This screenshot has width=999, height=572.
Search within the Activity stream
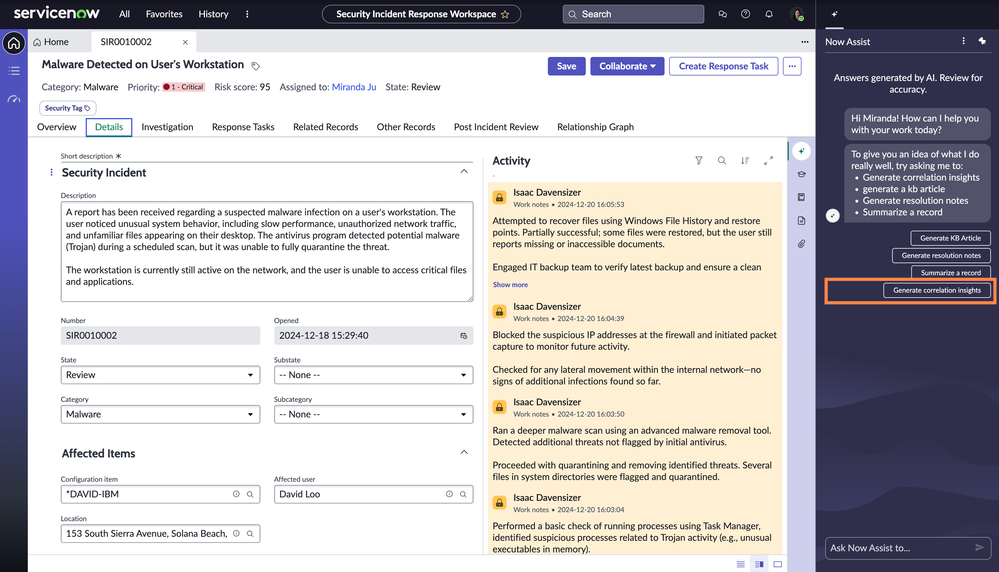point(722,161)
